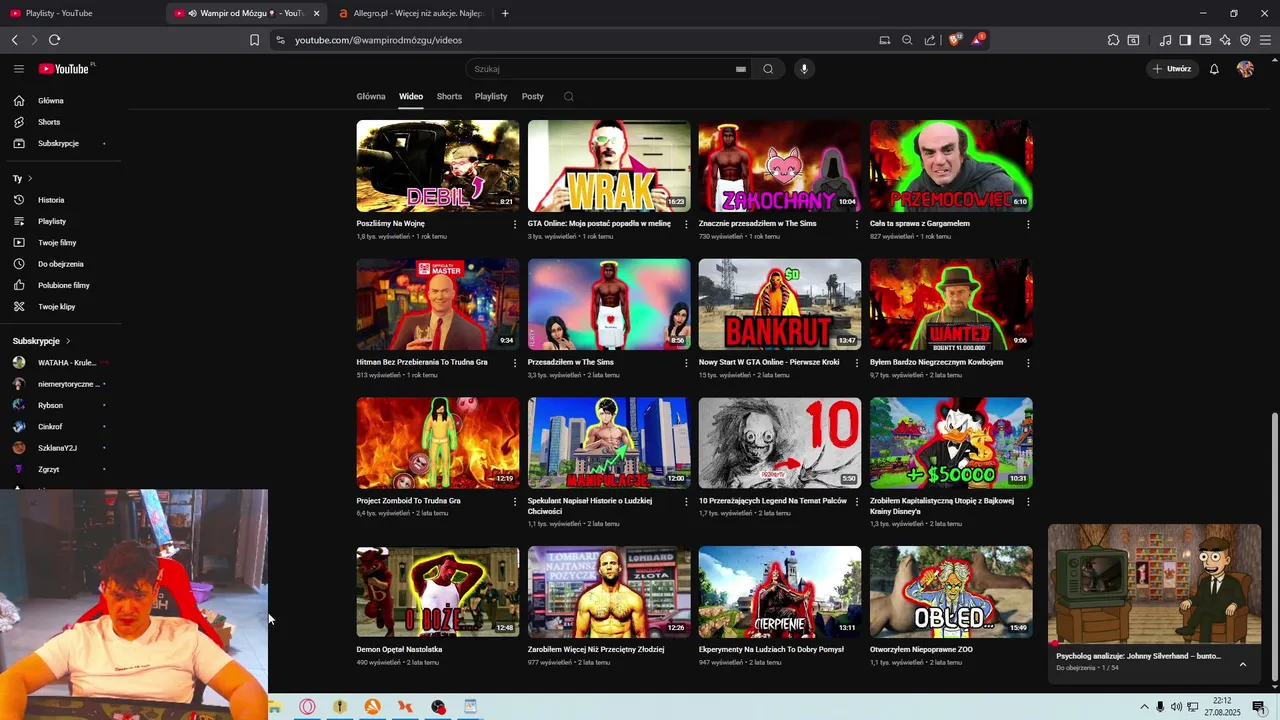Show hidden system tray icons
The width and height of the screenshot is (1280, 720).
(1144, 707)
